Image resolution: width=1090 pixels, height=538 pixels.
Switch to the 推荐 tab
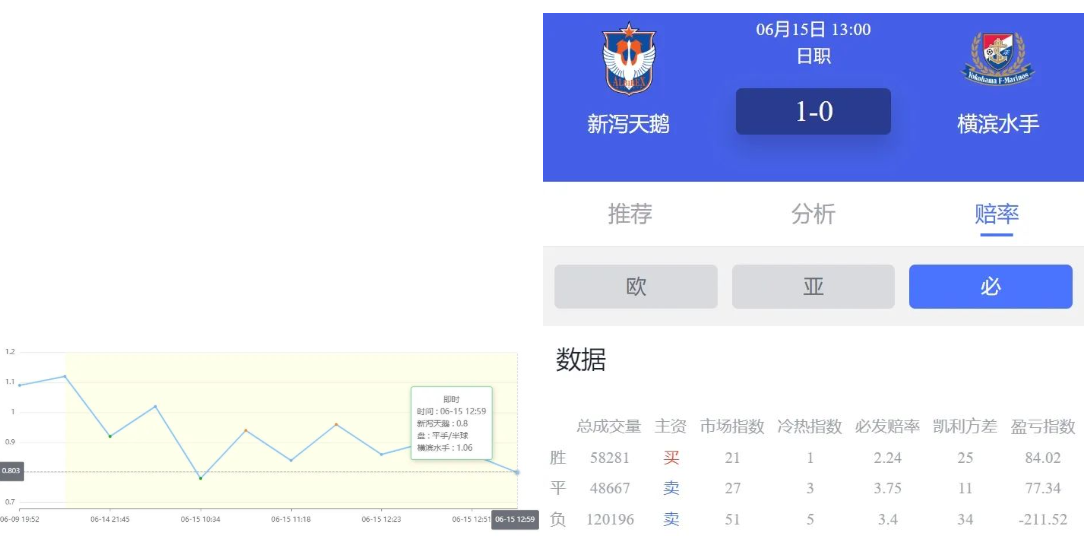click(630, 214)
